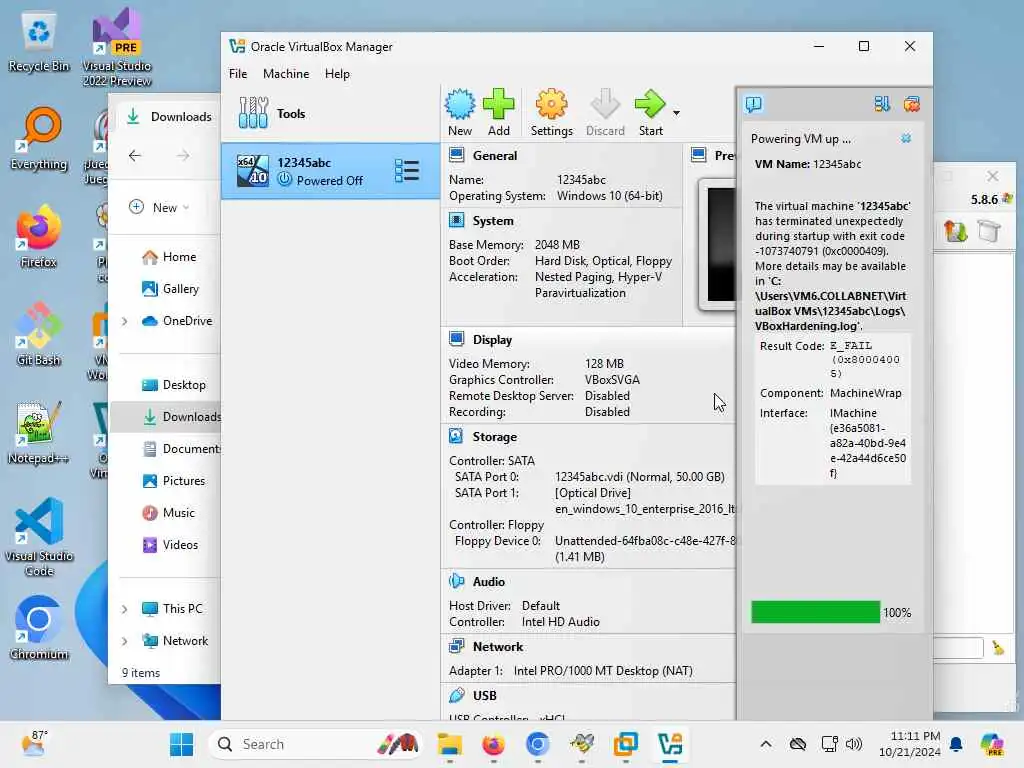The width and height of the screenshot is (1024, 768).
Task: Click the taskbar Search box
Action: point(315,744)
